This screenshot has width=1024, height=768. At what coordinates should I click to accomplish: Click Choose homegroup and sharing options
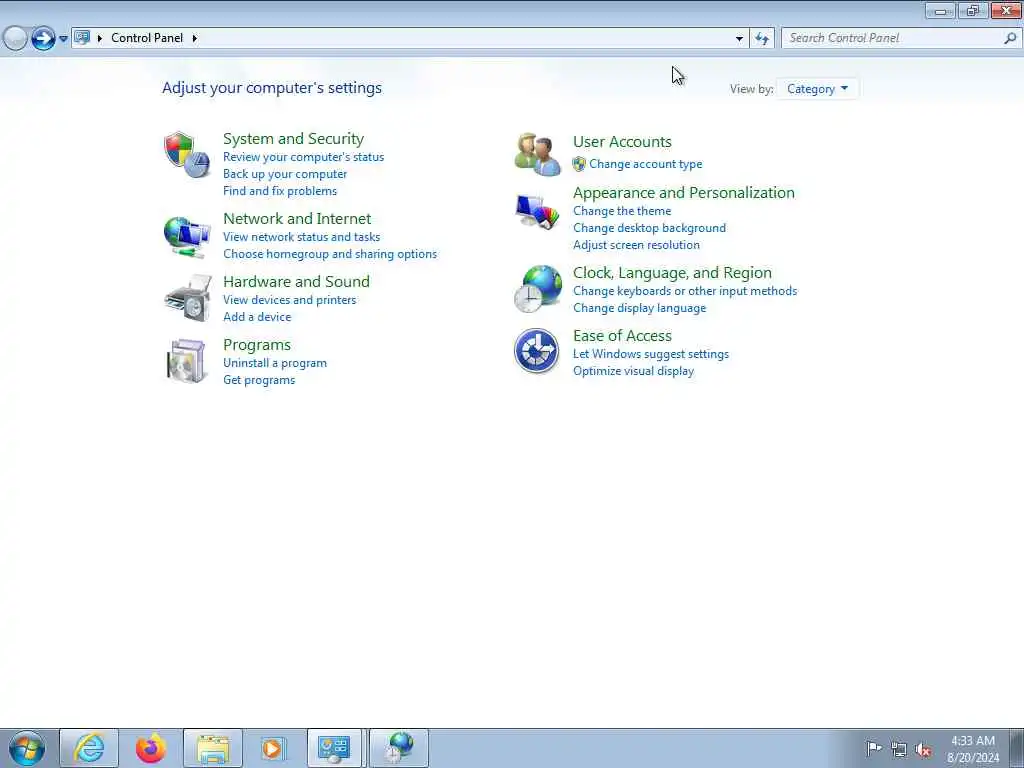pyautogui.click(x=330, y=254)
